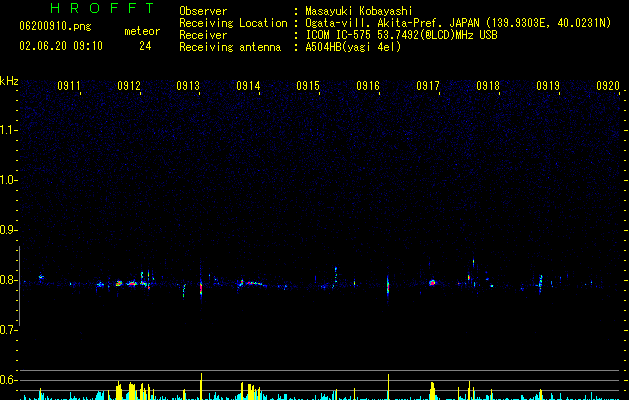The image size is (629, 400).
Task: Click the 0918 time marker
Action: pyautogui.click(x=488, y=86)
